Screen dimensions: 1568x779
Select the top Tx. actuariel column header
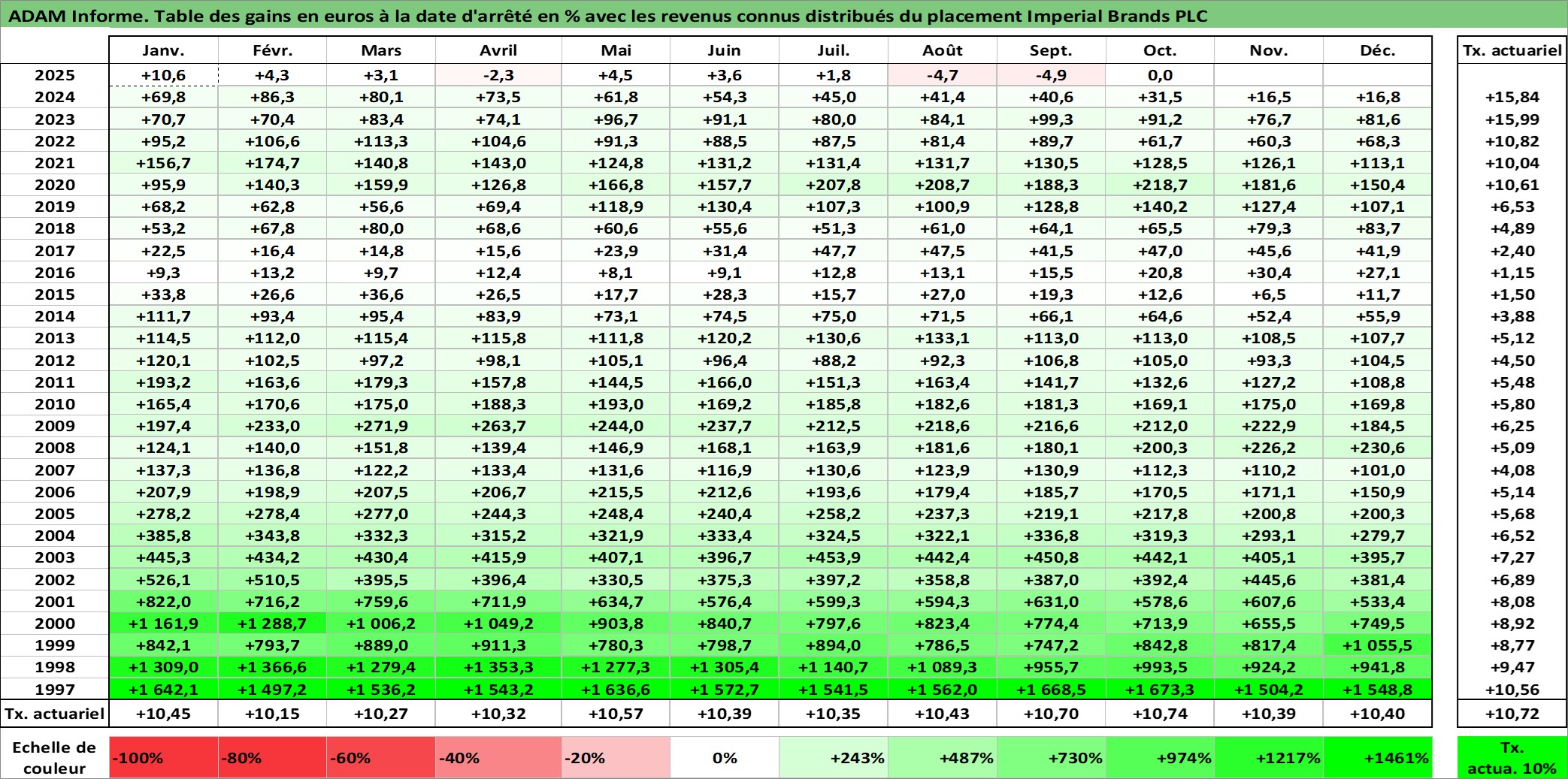coord(1512,50)
